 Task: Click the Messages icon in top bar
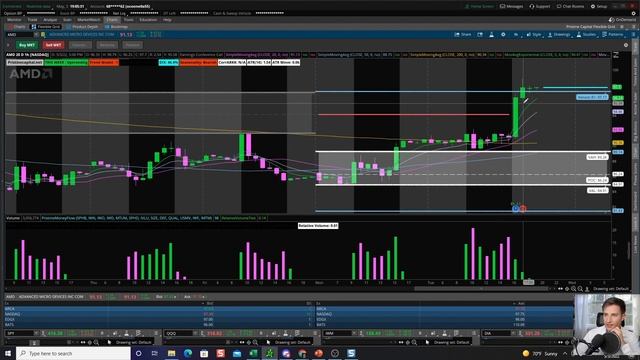click(511, 7)
